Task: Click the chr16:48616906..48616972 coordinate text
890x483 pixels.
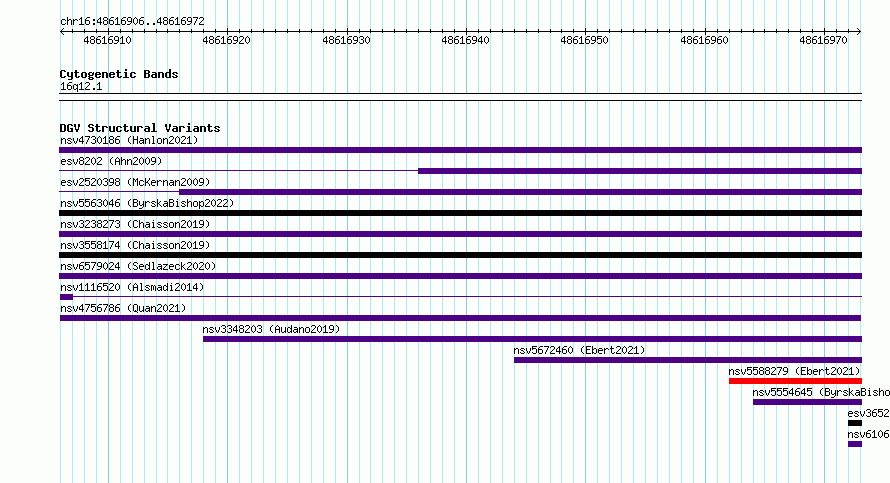Action: [132, 21]
